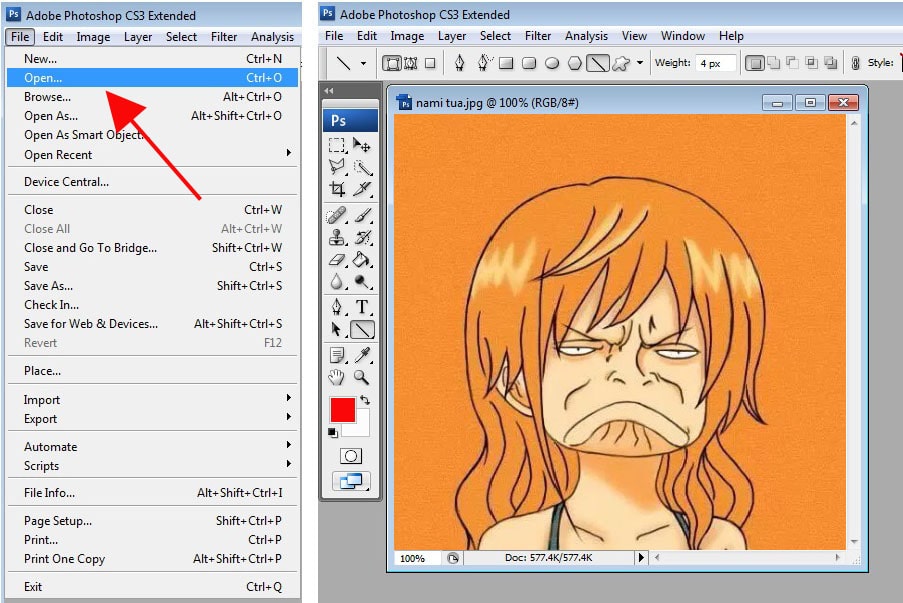Choose Save As... from File menu
The height and width of the screenshot is (603, 903).
(153, 286)
